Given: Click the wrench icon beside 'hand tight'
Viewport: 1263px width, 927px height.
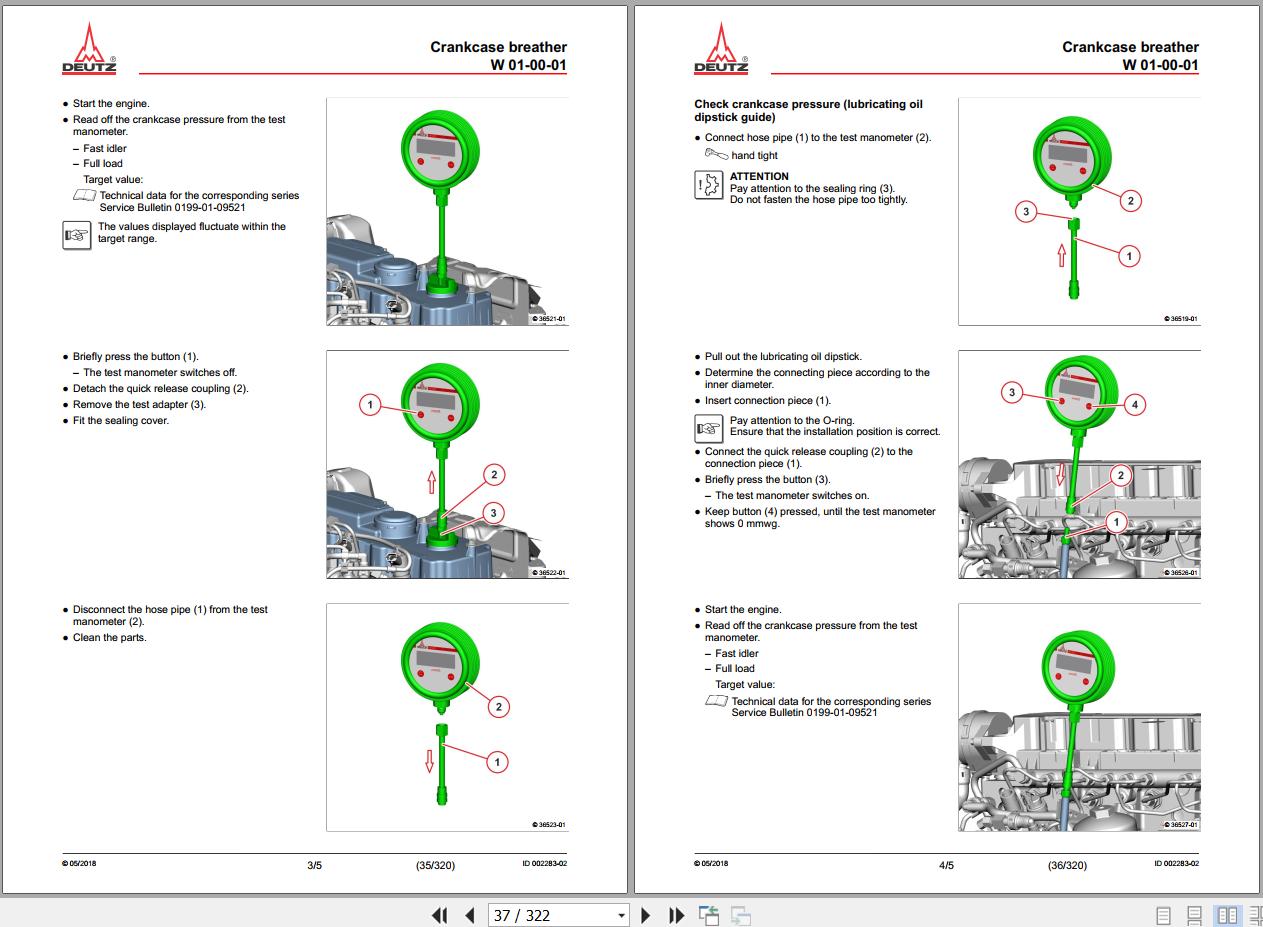Looking at the screenshot, I should [716, 154].
